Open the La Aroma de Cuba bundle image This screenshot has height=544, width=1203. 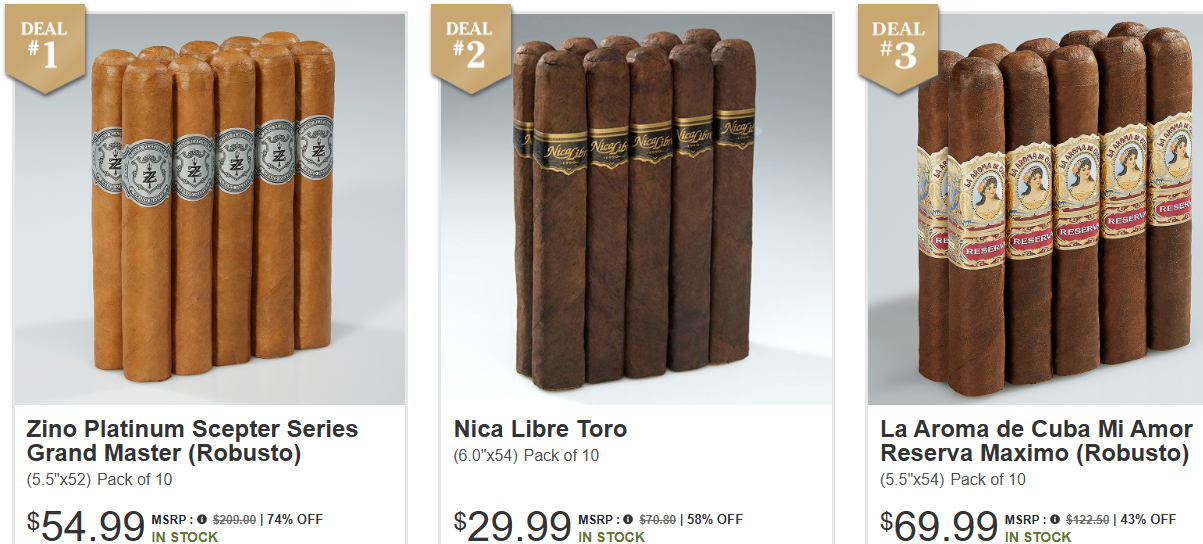(1035, 209)
